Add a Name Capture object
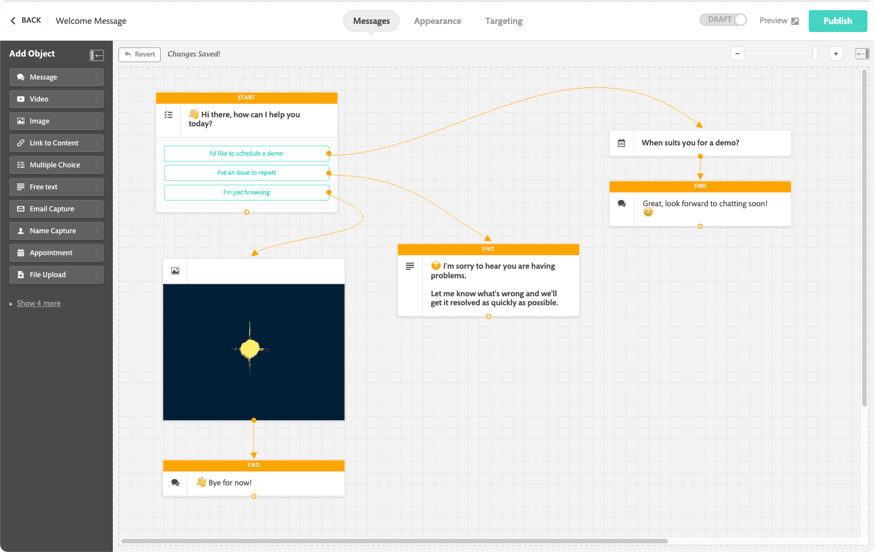Viewport: 875px width, 552px height. (x=56, y=231)
